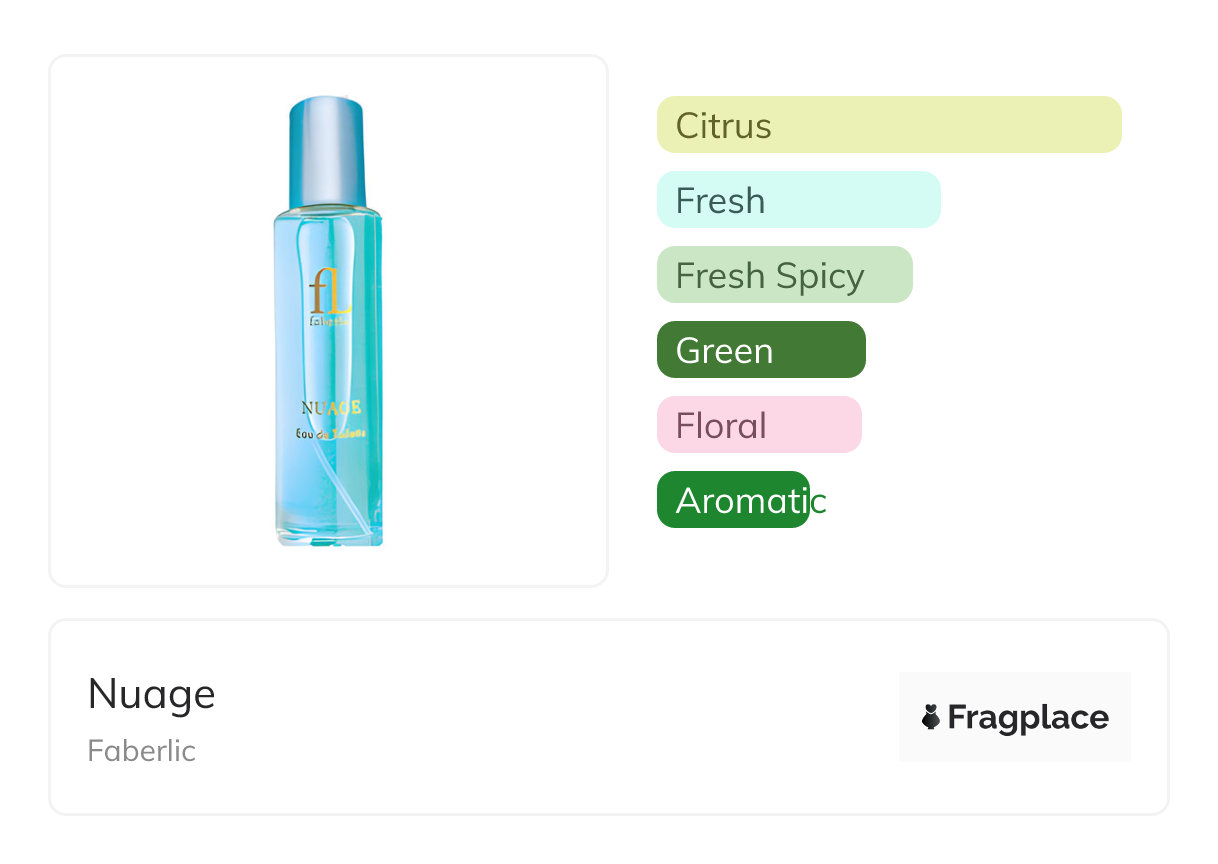Click the gold NUAGE text on bottle
1218x864 pixels.
331,408
